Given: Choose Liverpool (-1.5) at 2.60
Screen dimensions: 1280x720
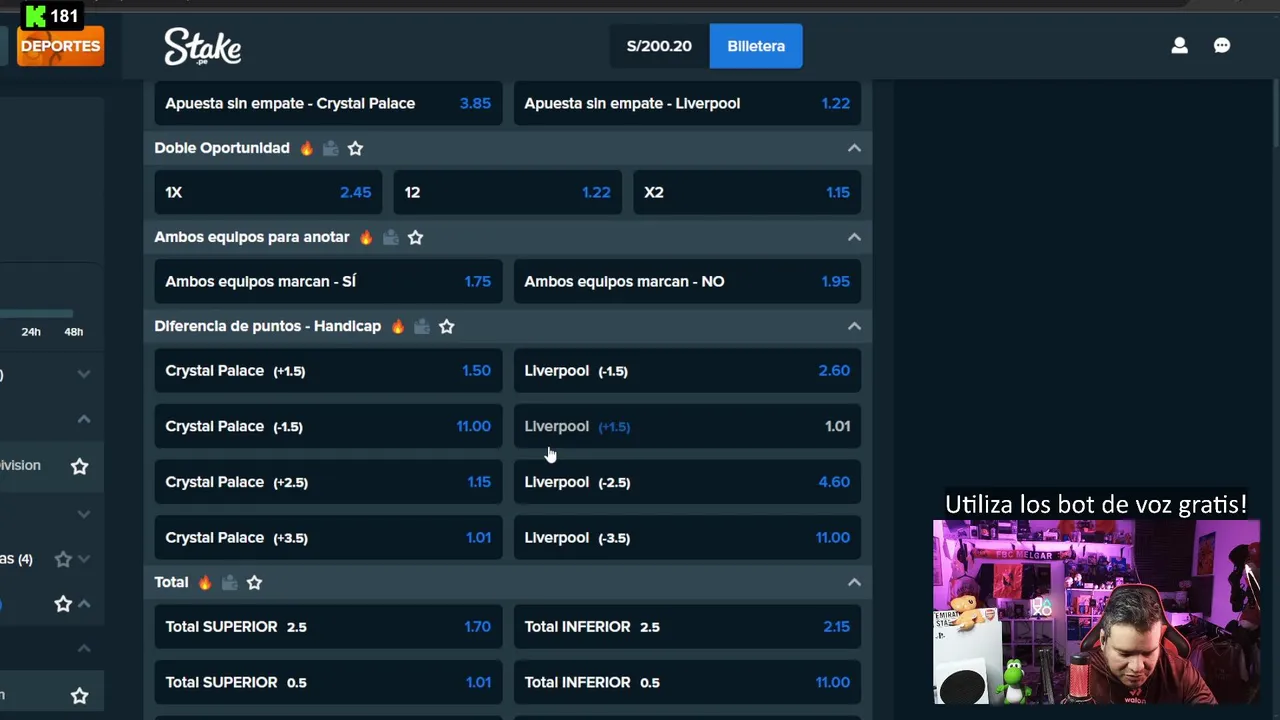Looking at the screenshot, I should click(687, 371).
